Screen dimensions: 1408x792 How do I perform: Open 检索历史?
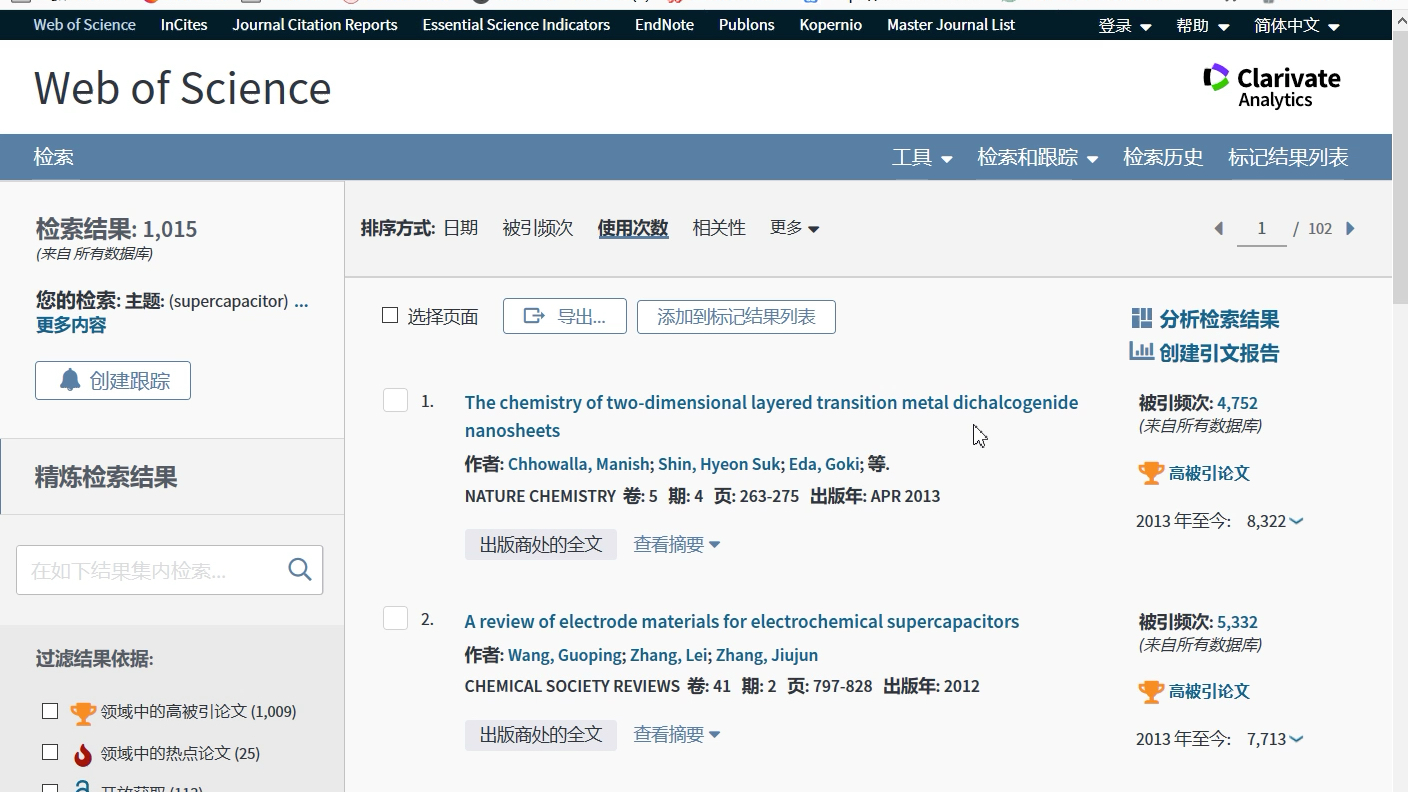point(1163,157)
